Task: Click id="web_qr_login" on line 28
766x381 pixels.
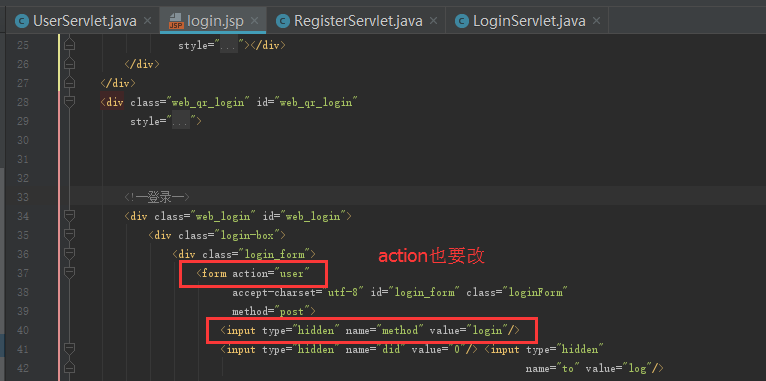Action: [308, 102]
